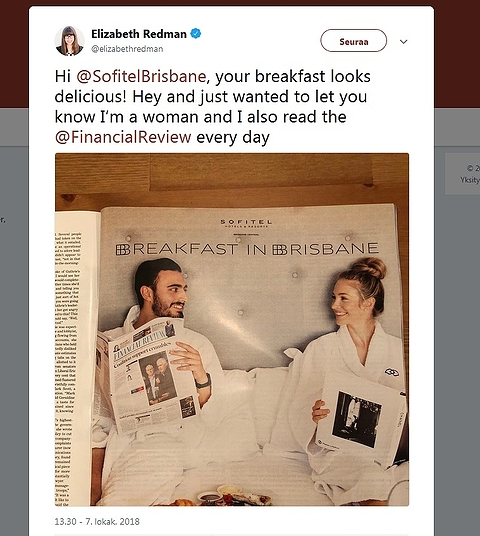Open the @elizabethredman handle
This screenshot has width=480, height=536.
[127, 49]
